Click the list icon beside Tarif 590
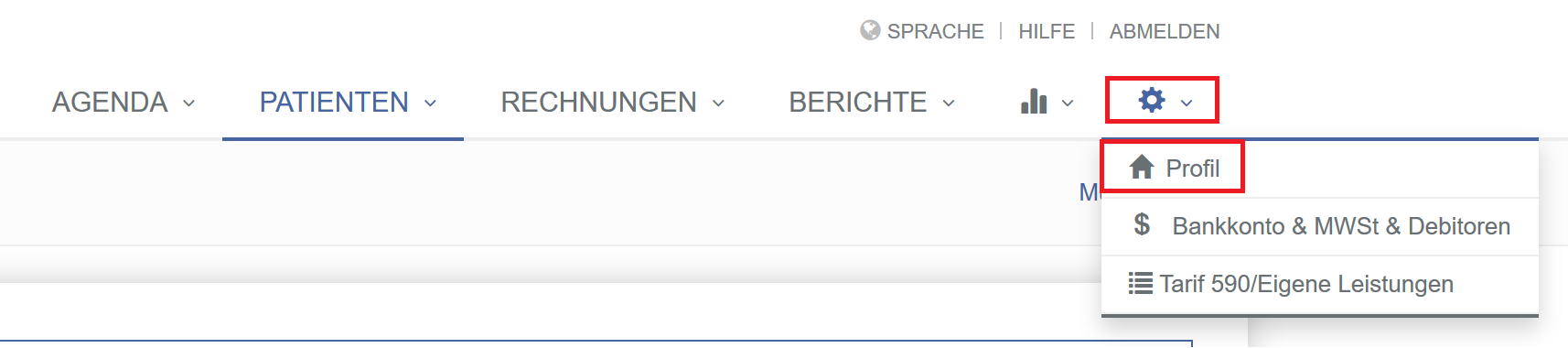Viewport: 1568px width, 348px height. point(1141,283)
